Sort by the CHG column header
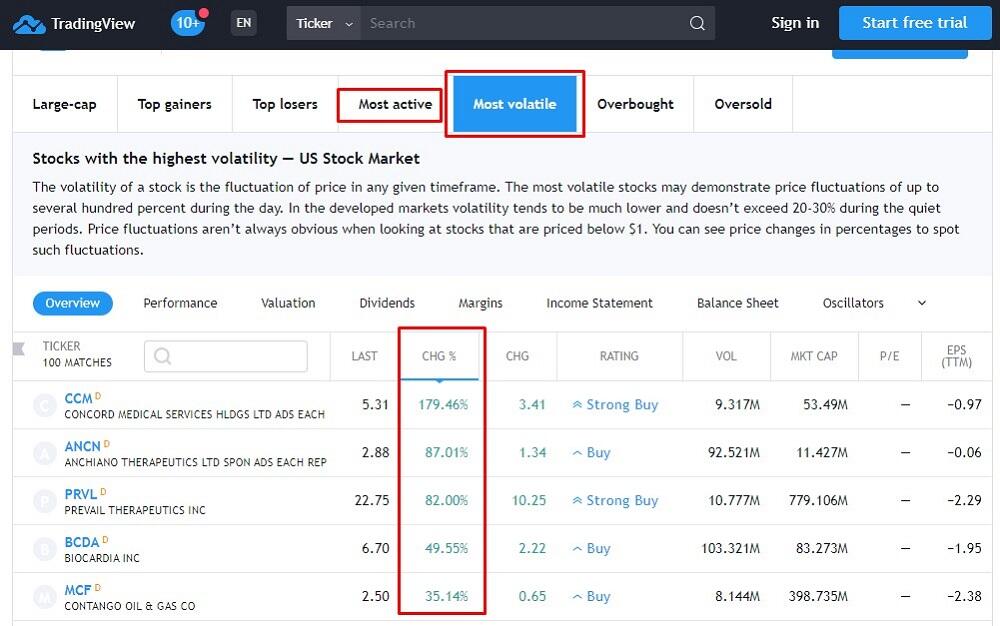1000x626 pixels. [517, 356]
